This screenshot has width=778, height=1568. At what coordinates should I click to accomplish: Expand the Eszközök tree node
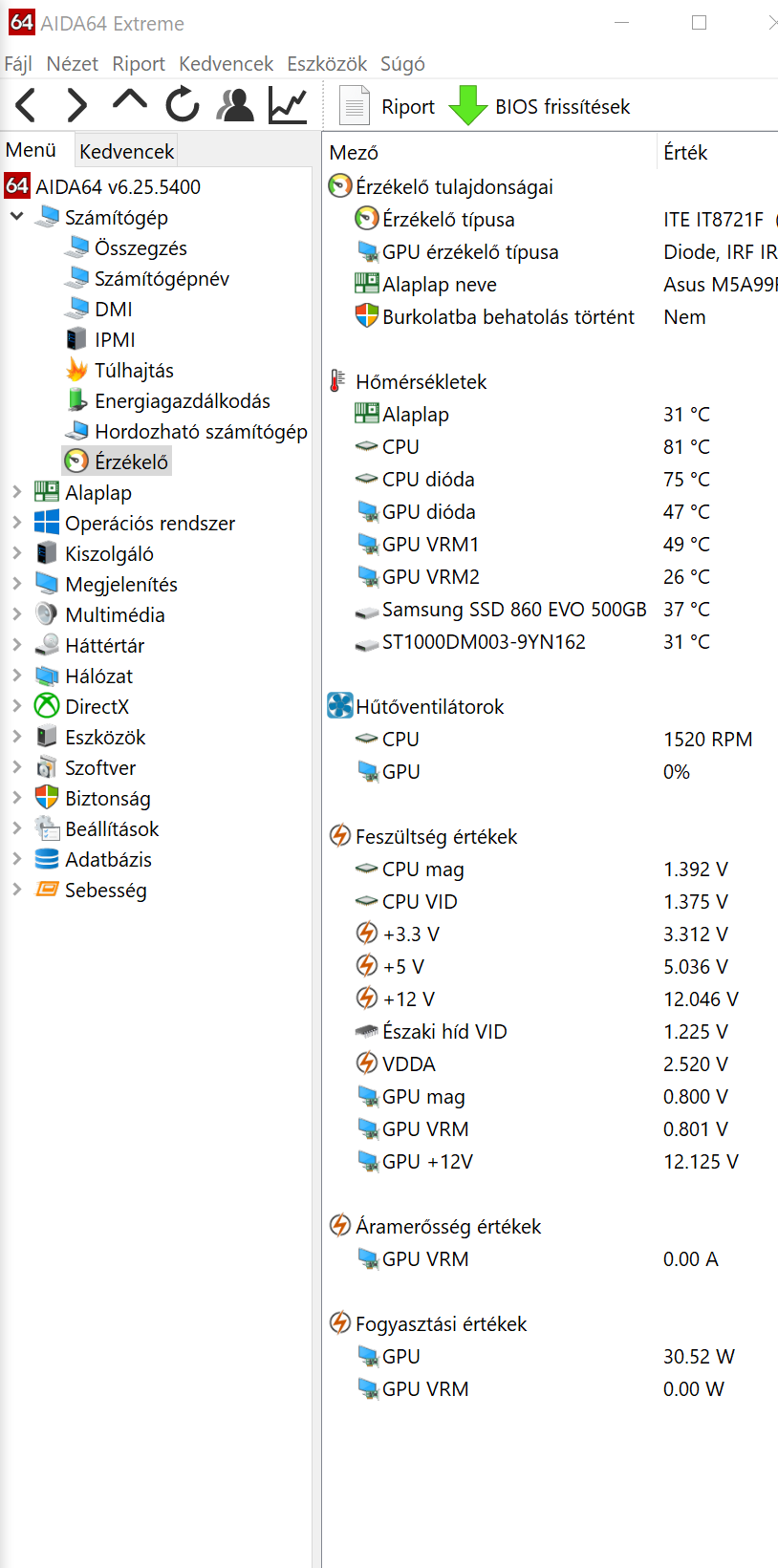(16, 737)
